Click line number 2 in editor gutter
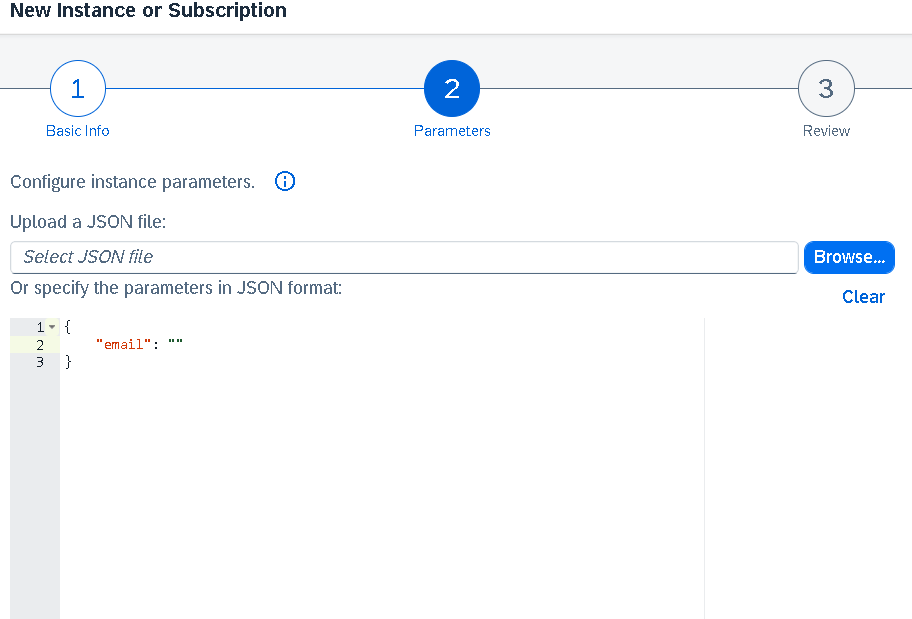Screen dimensions: 912x619 40,345
